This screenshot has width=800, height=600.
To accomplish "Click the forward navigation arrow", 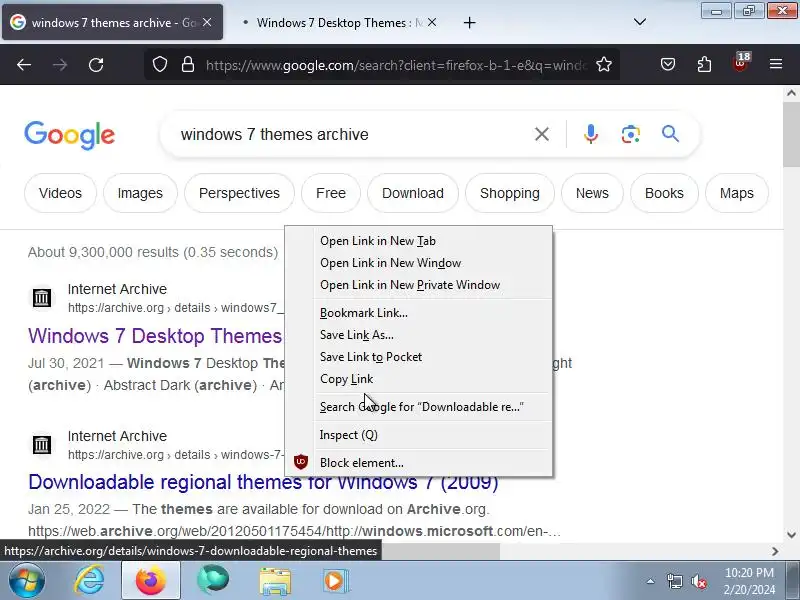I will [x=60, y=65].
